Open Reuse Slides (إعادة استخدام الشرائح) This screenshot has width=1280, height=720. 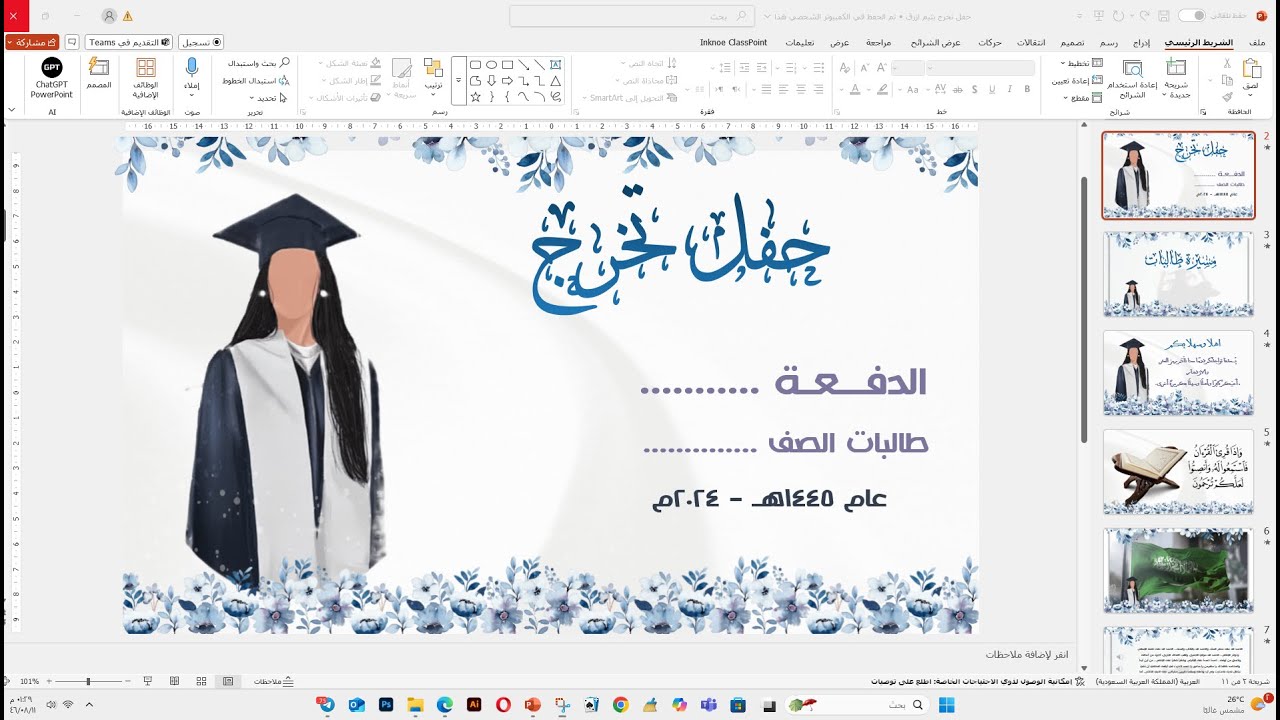pos(1132,79)
